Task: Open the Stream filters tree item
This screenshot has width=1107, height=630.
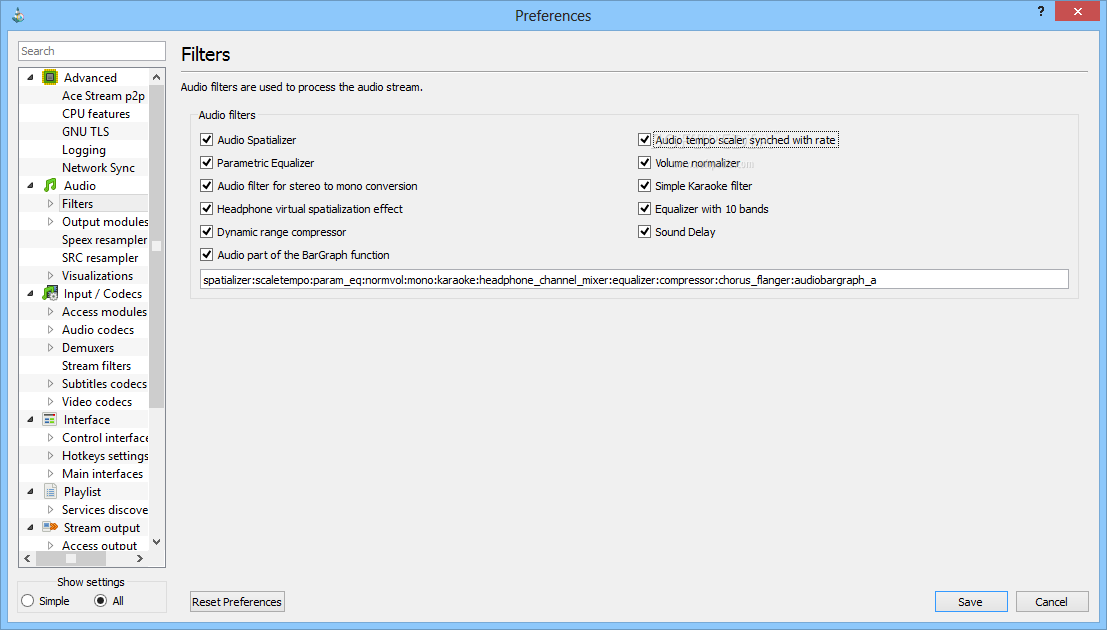Action: [96, 366]
